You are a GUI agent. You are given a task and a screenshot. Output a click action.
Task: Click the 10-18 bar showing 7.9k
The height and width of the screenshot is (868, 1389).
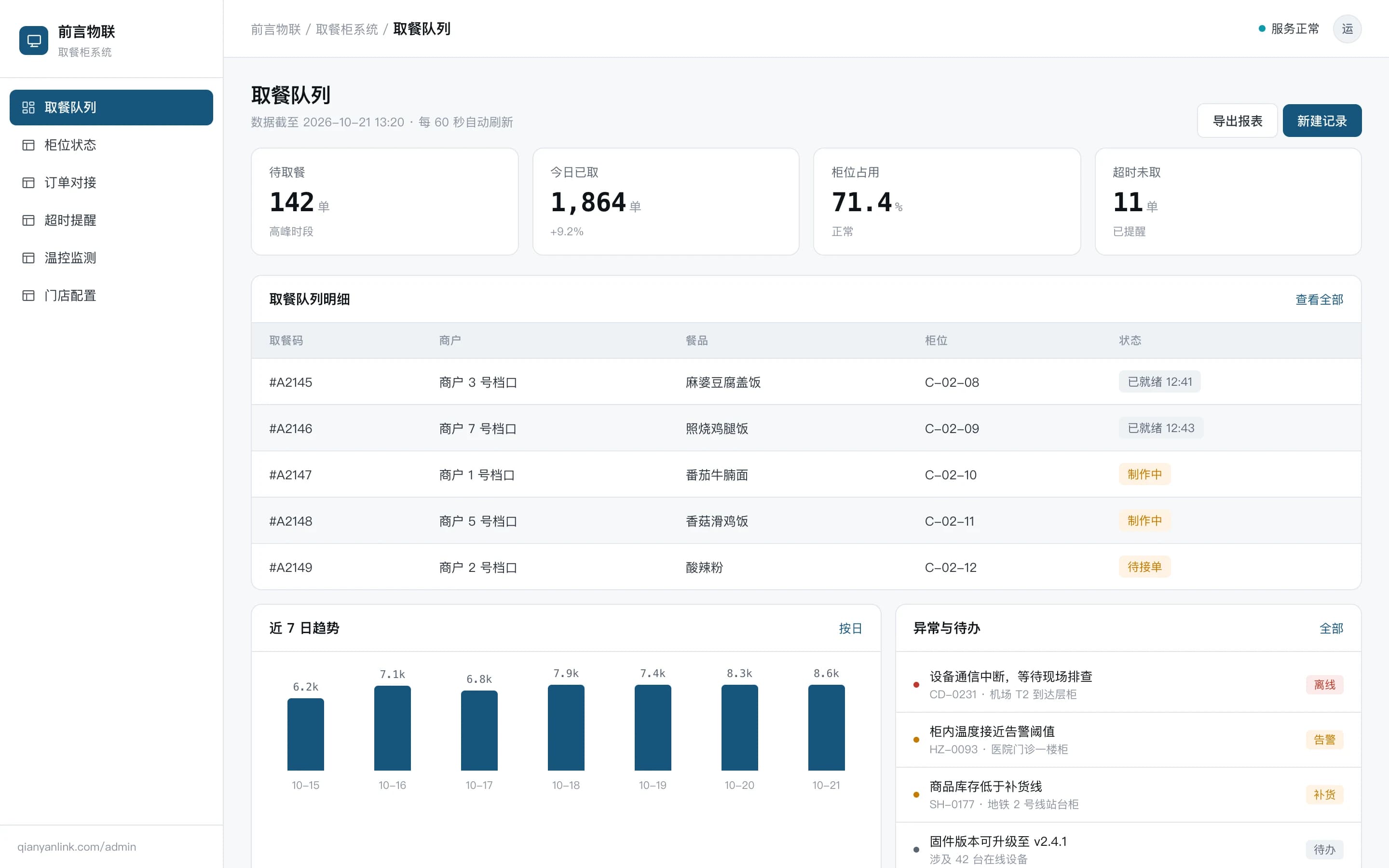(566, 727)
